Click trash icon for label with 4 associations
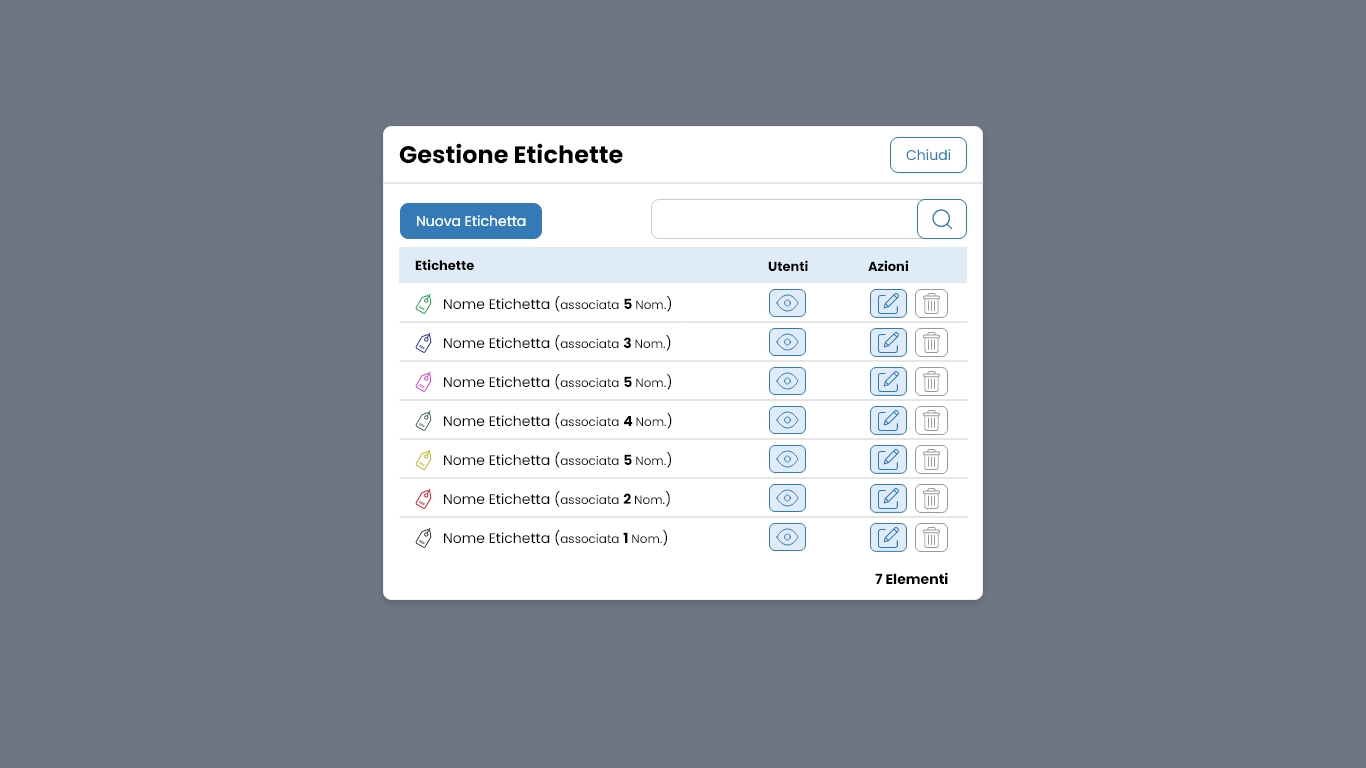 coord(931,420)
